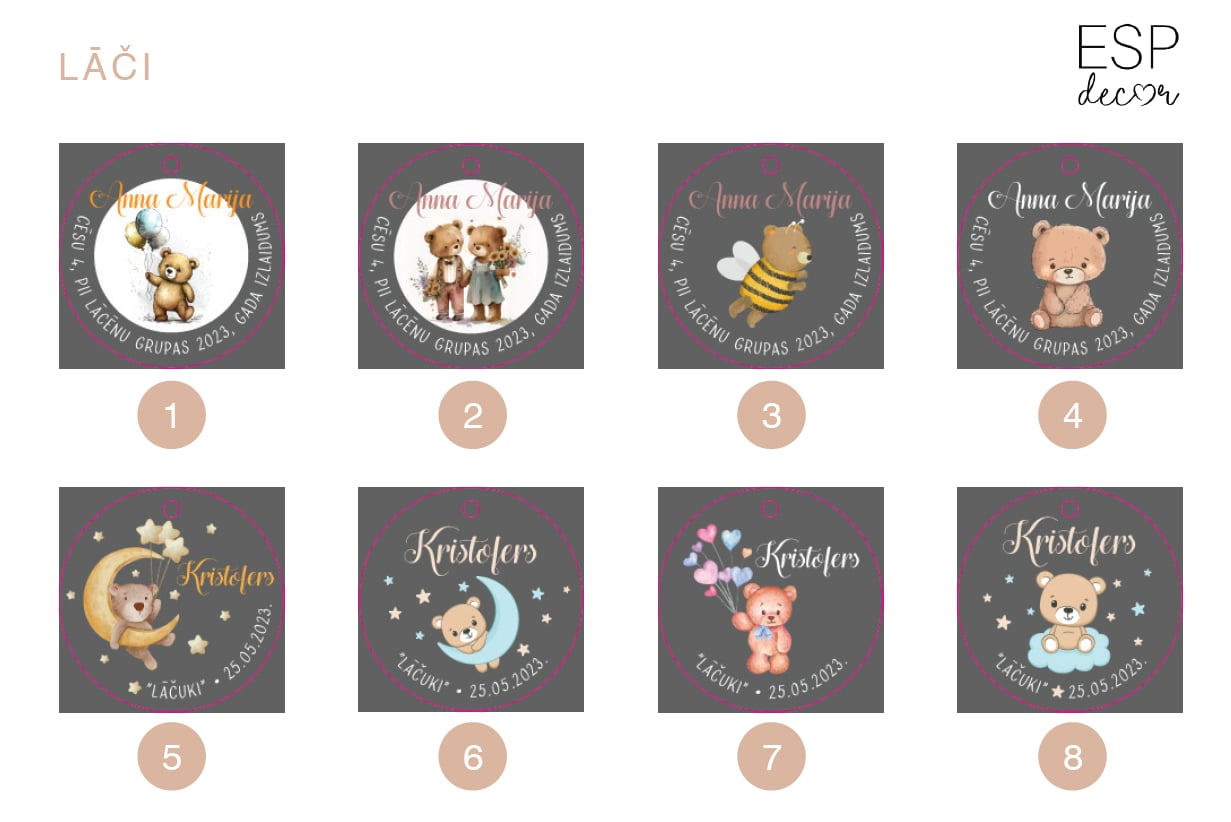Select number badge 8
1231x822 pixels.
pyautogui.click(x=1072, y=757)
